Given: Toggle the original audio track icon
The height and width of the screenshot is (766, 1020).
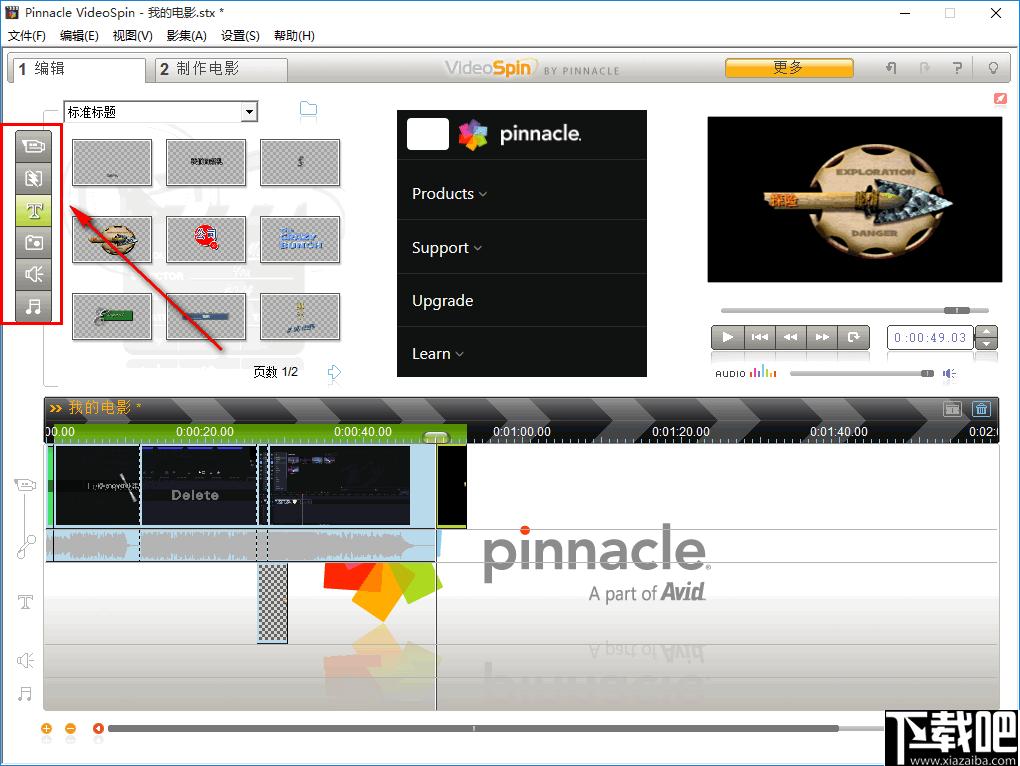Looking at the screenshot, I should [25, 547].
